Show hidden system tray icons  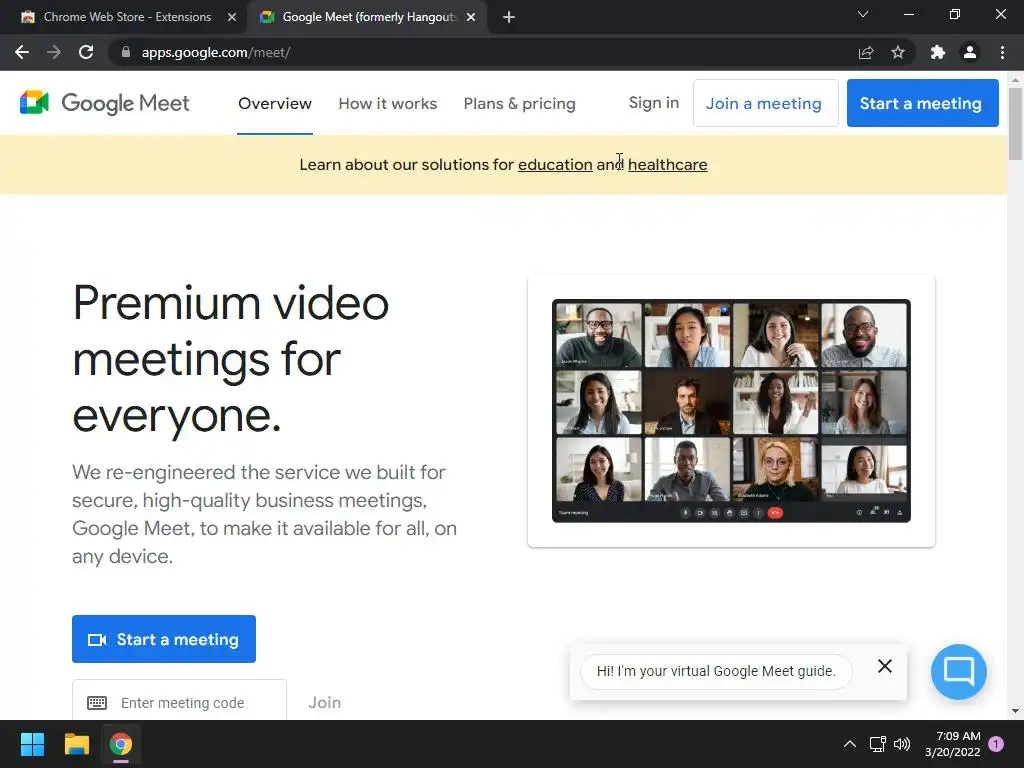[850, 744]
